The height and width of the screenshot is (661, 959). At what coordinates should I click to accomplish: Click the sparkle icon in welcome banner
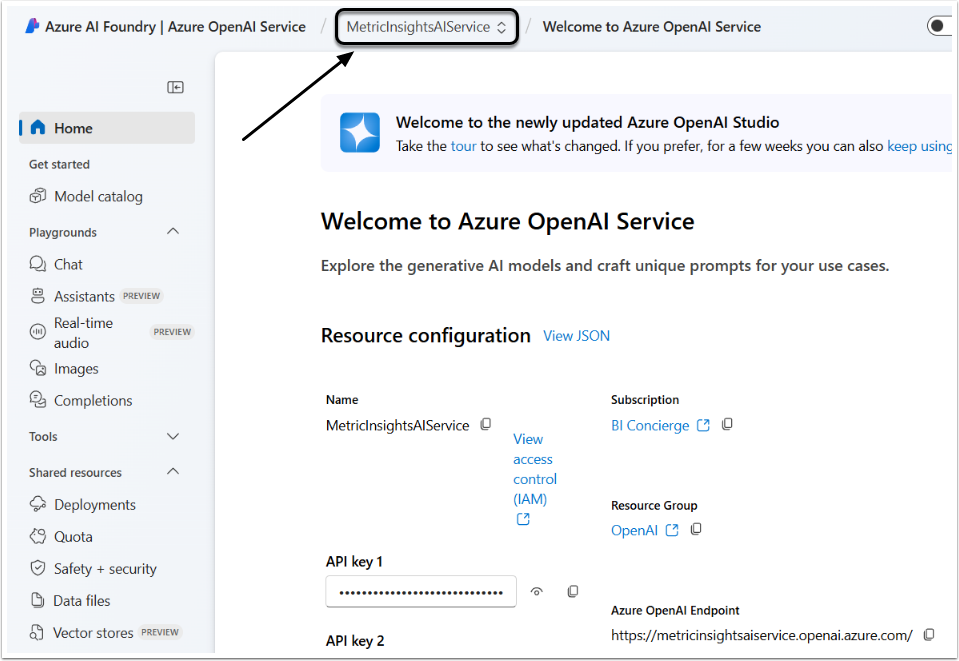[360, 132]
